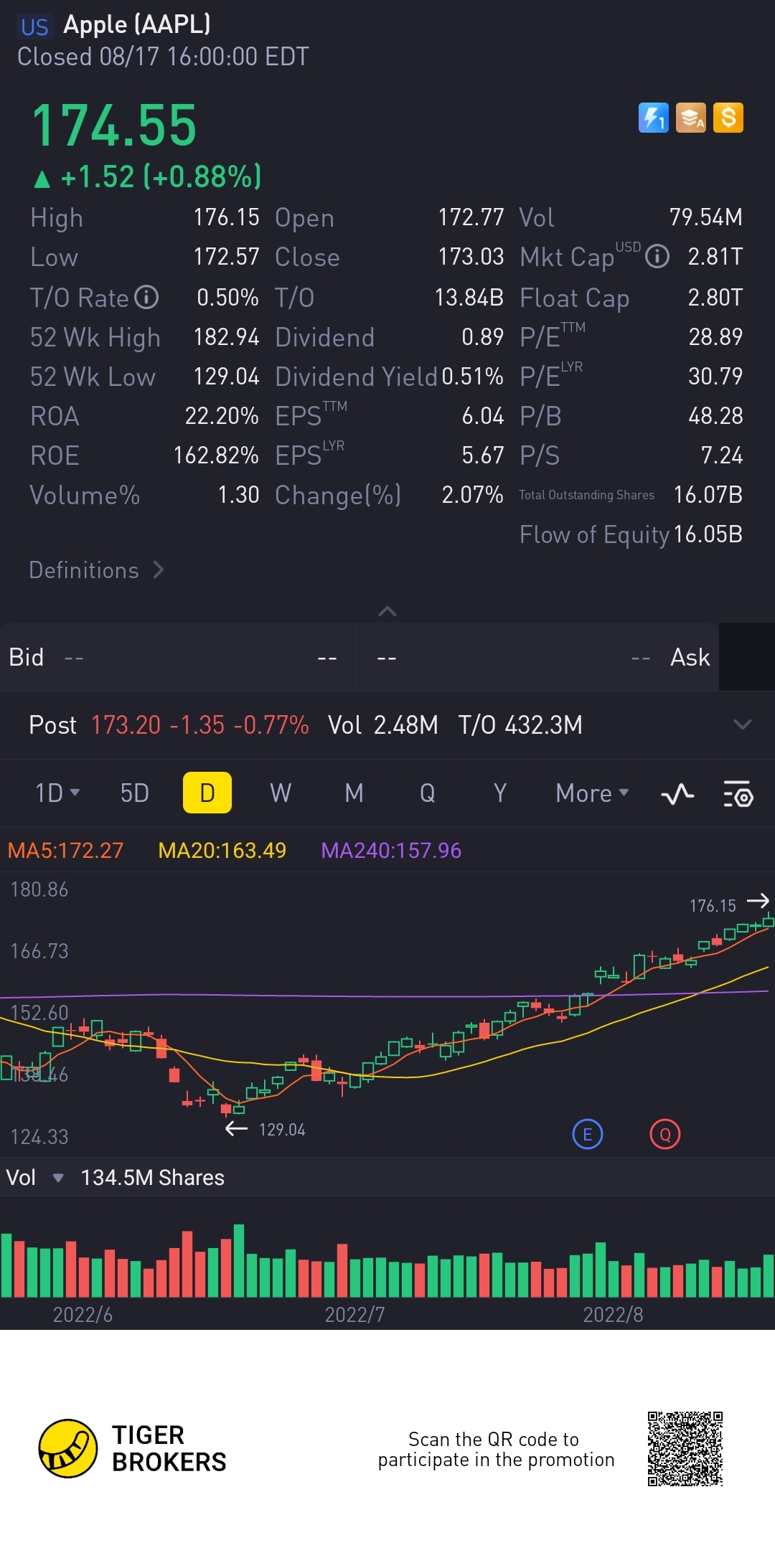
Task: Expand the Post market row chevron
Action: point(743,724)
